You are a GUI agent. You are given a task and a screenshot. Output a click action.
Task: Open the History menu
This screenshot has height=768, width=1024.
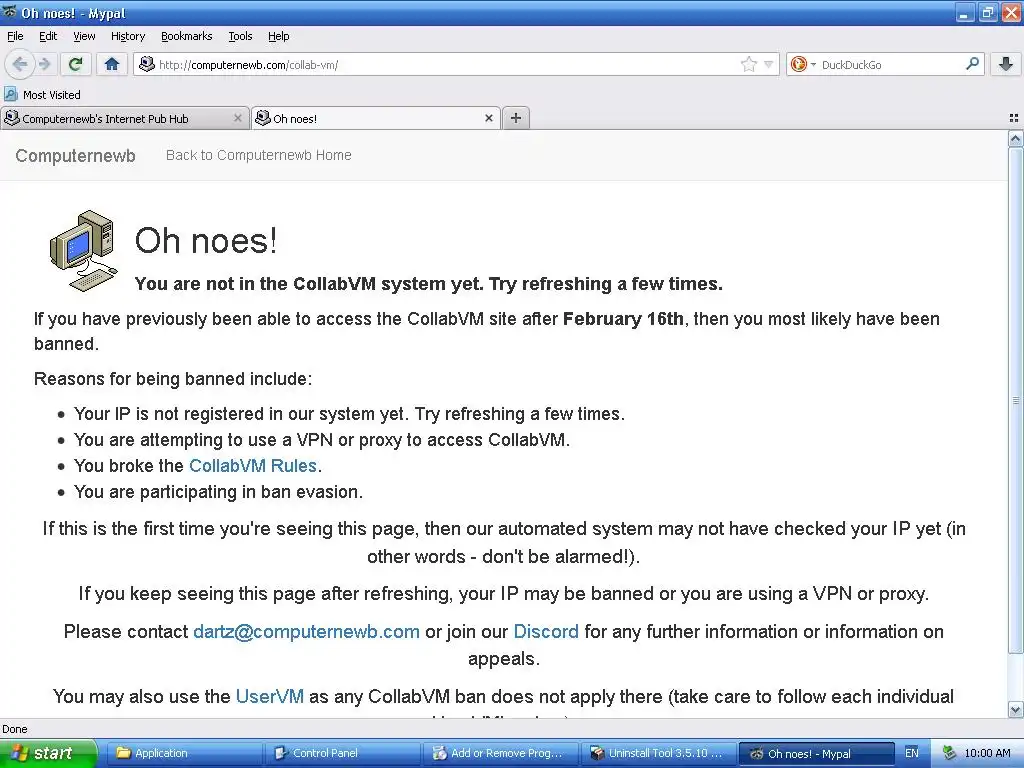point(127,37)
